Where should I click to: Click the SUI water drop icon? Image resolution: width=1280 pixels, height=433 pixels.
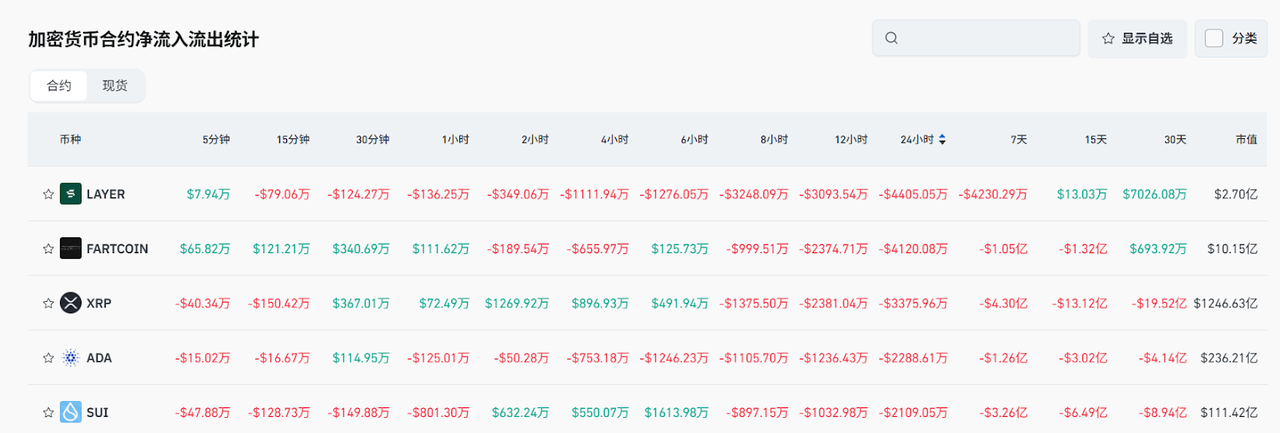point(70,412)
